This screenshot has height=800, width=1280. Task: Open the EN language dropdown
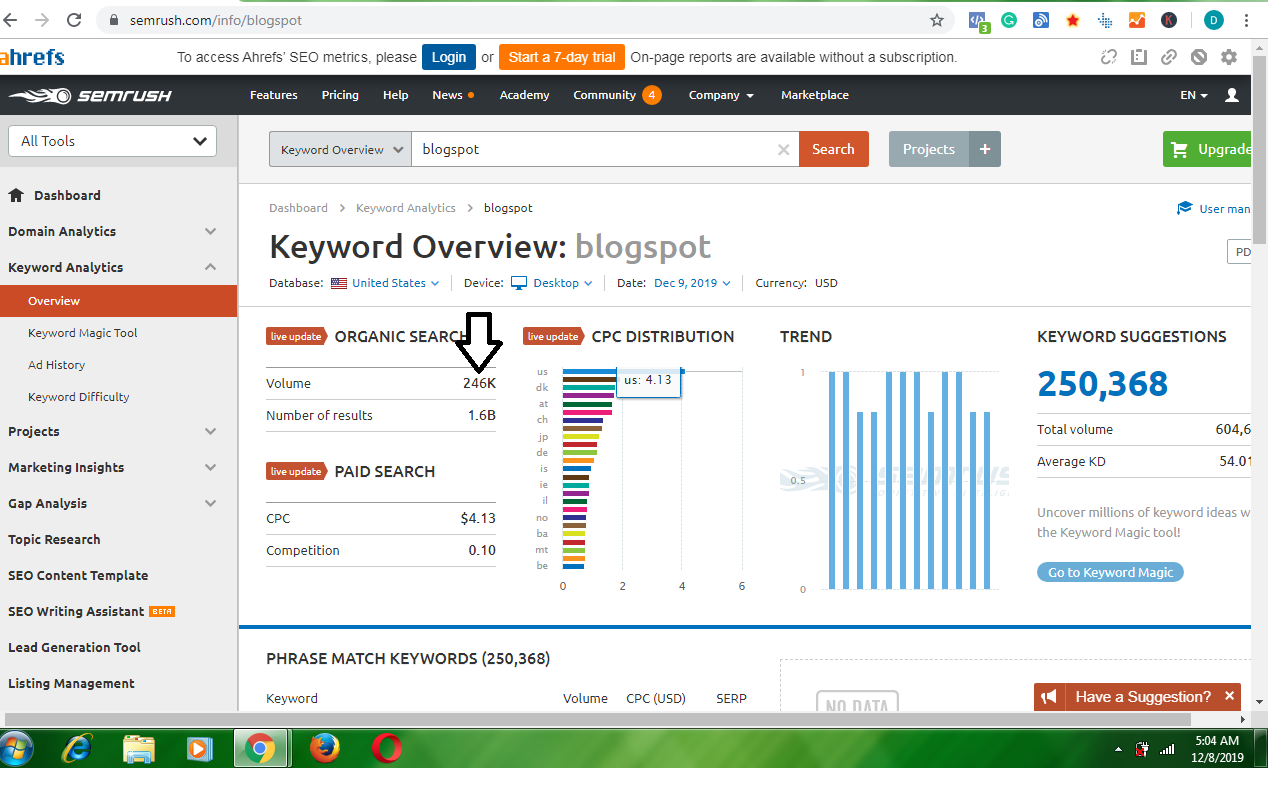coord(1194,95)
